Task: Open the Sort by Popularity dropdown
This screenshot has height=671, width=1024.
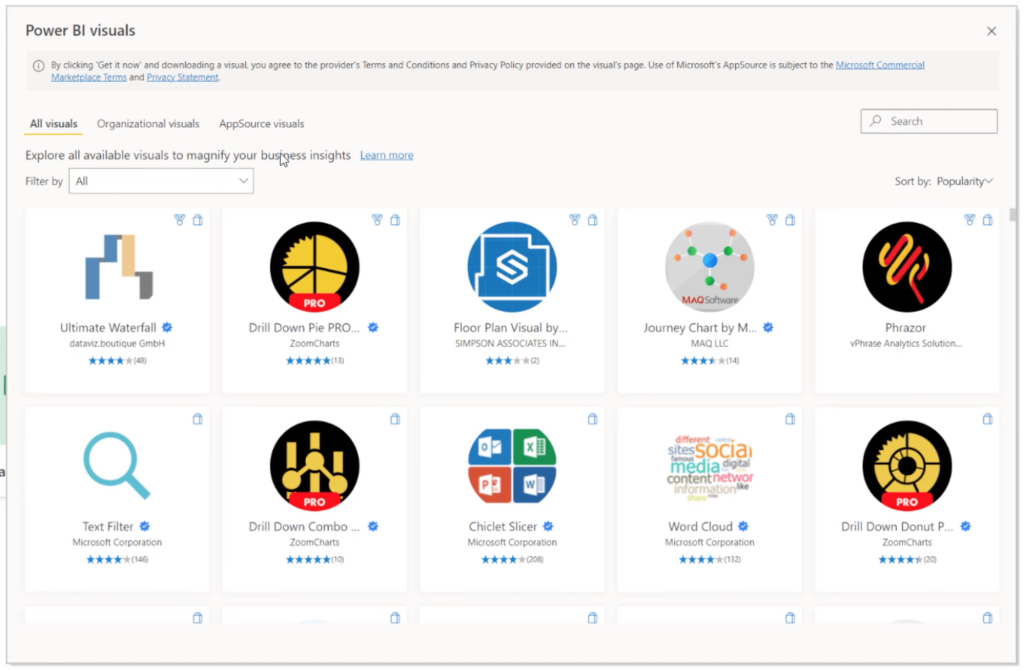Action: (965, 181)
